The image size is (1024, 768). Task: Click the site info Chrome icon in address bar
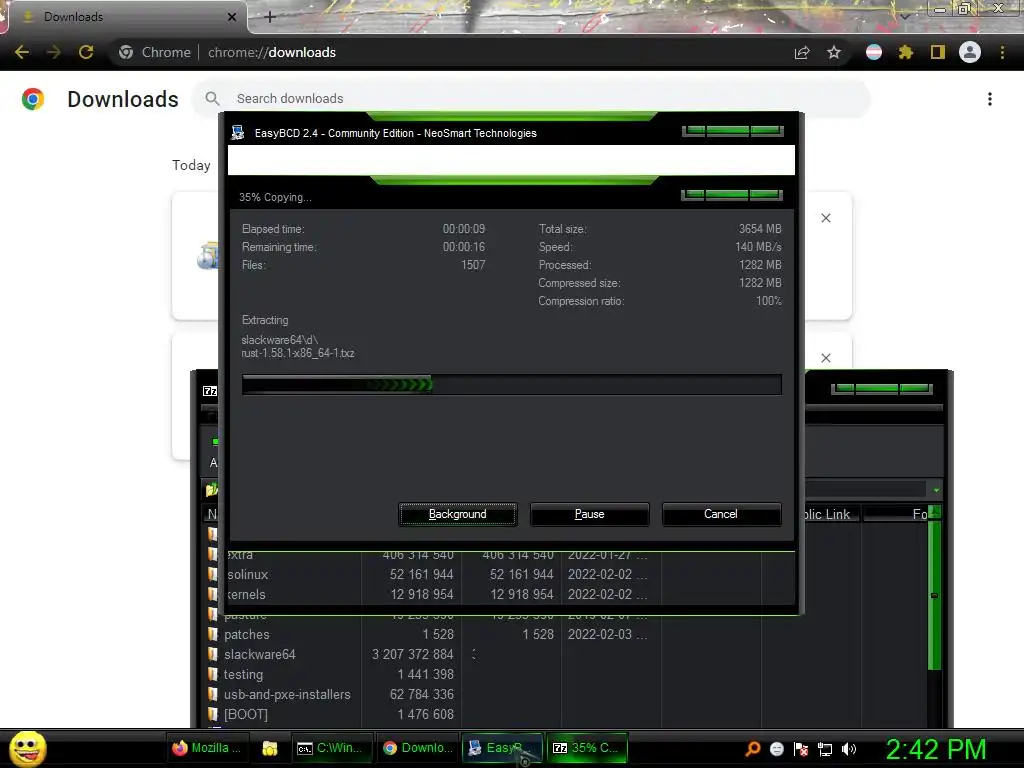(126, 52)
